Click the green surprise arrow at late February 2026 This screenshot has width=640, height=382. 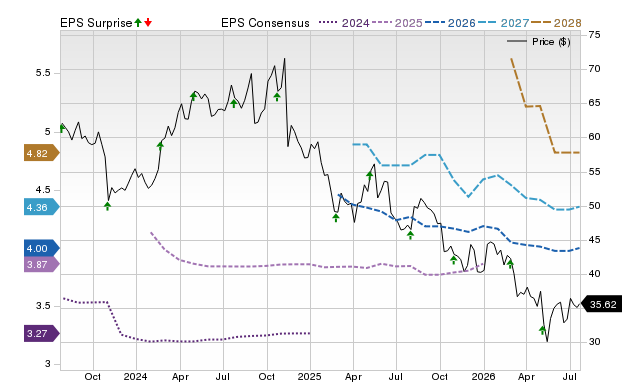pyautogui.click(x=510, y=264)
